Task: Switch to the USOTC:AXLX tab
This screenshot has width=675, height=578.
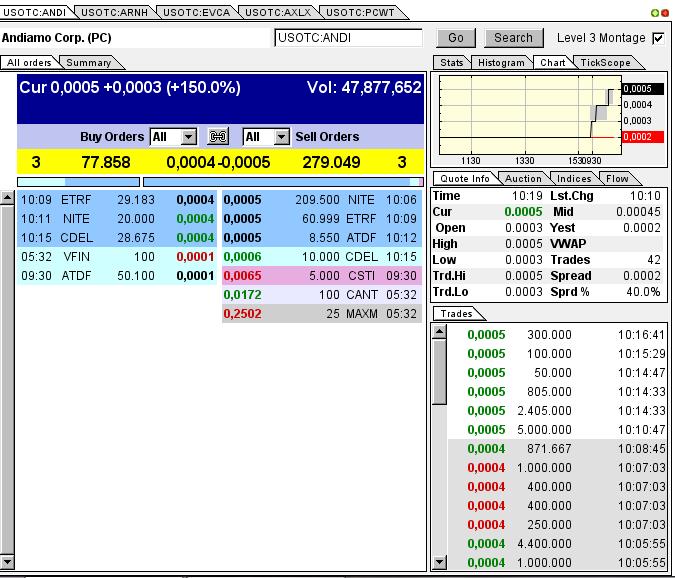Action: tap(278, 12)
